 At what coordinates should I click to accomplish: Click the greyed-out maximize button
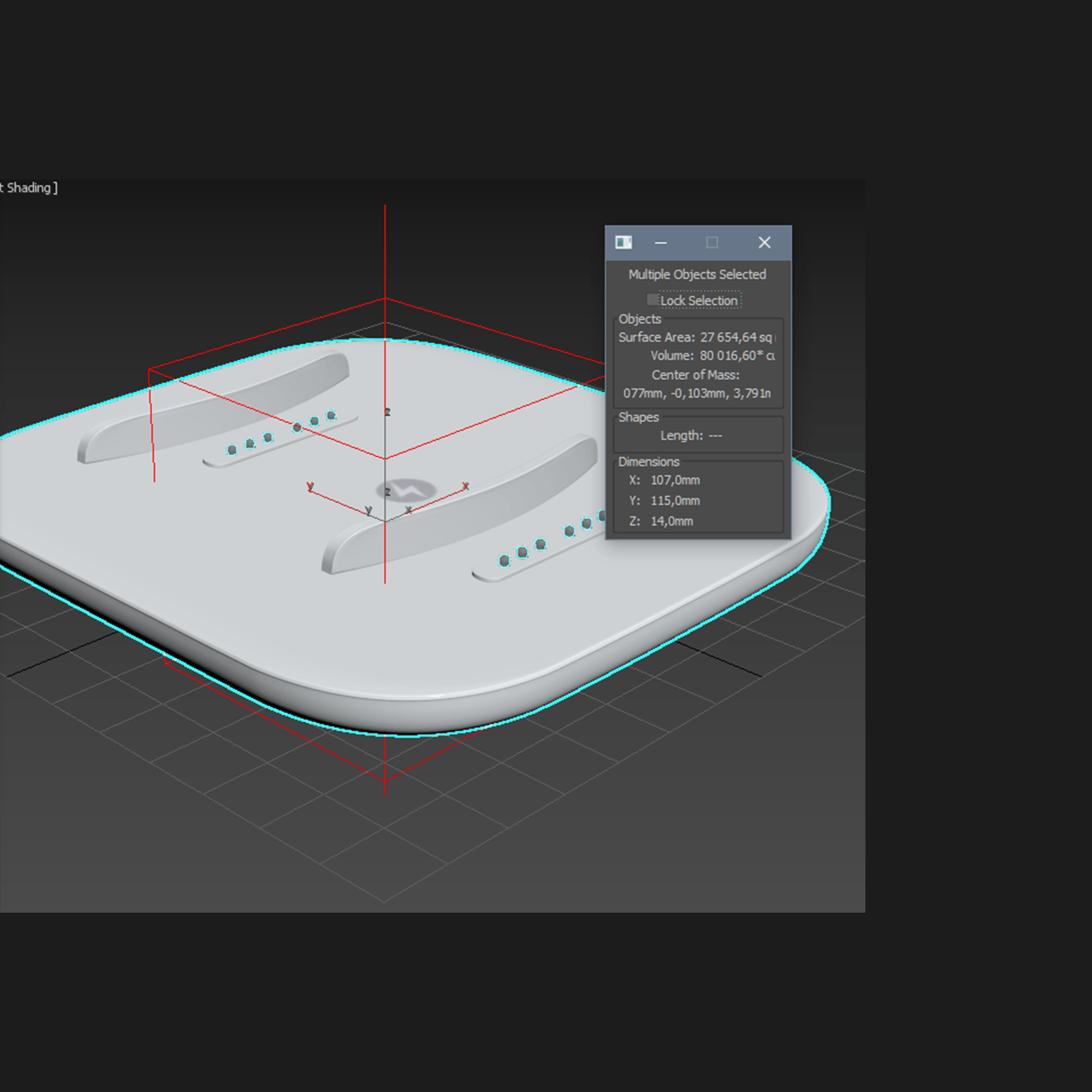[x=712, y=243]
